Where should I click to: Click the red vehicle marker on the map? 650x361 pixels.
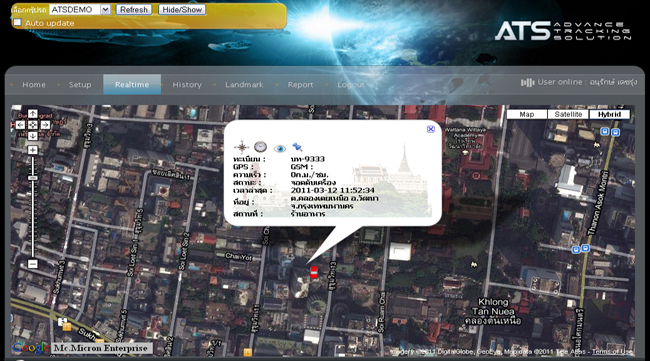tap(314, 272)
